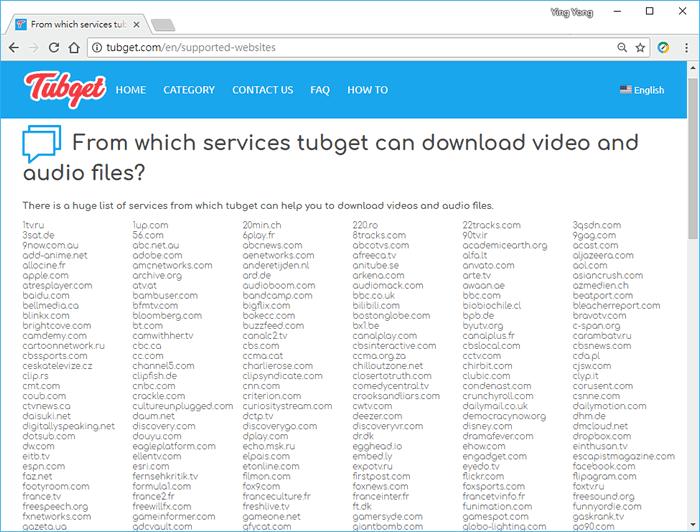Go to the browser home page icon
Screen dimensions: 700x532
pos(74,47)
